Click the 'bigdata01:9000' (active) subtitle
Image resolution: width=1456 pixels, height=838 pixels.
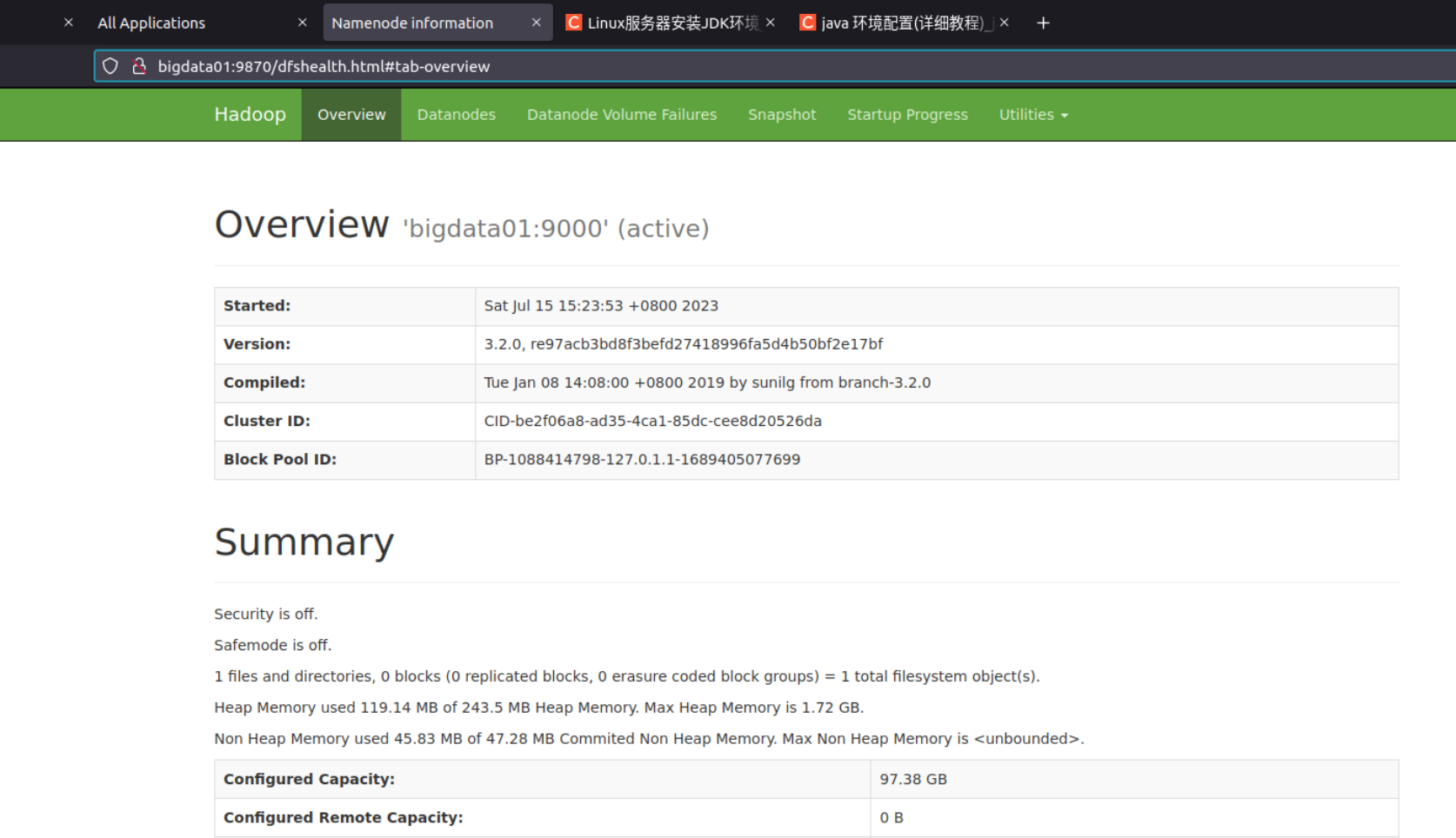[x=556, y=229]
